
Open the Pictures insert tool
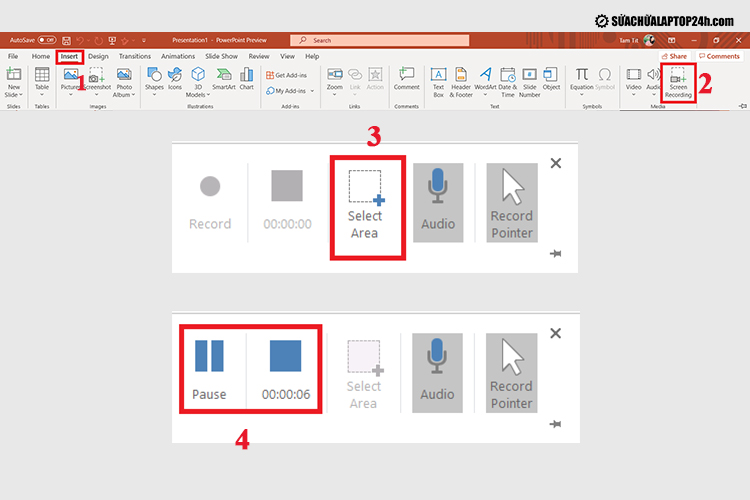point(70,79)
